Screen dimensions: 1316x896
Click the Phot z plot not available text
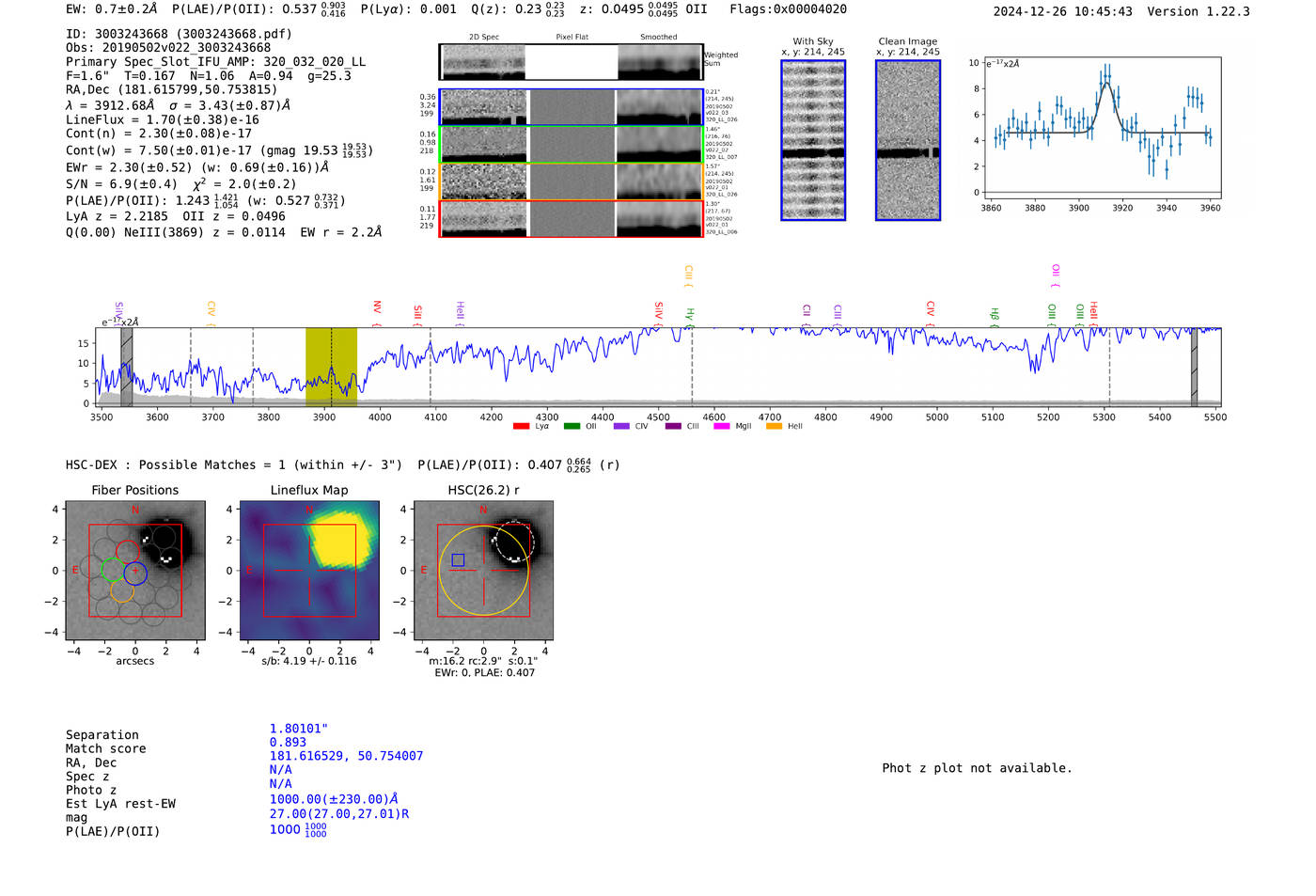point(977,768)
